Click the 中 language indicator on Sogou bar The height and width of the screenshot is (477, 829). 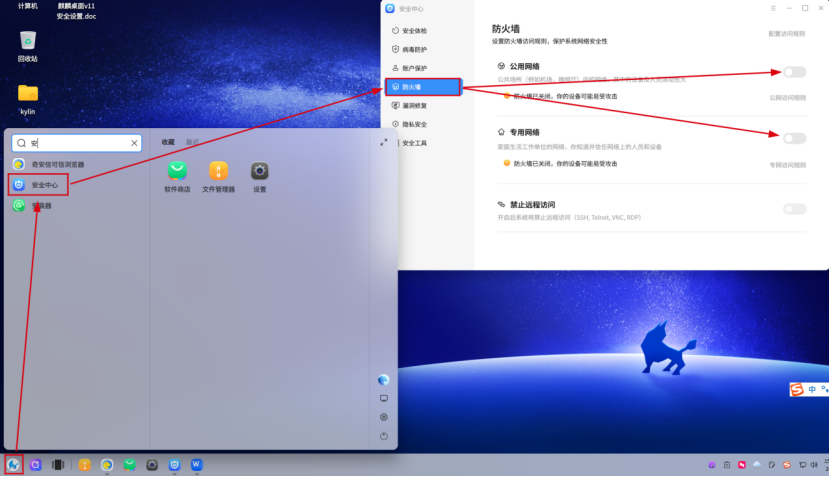812,390
